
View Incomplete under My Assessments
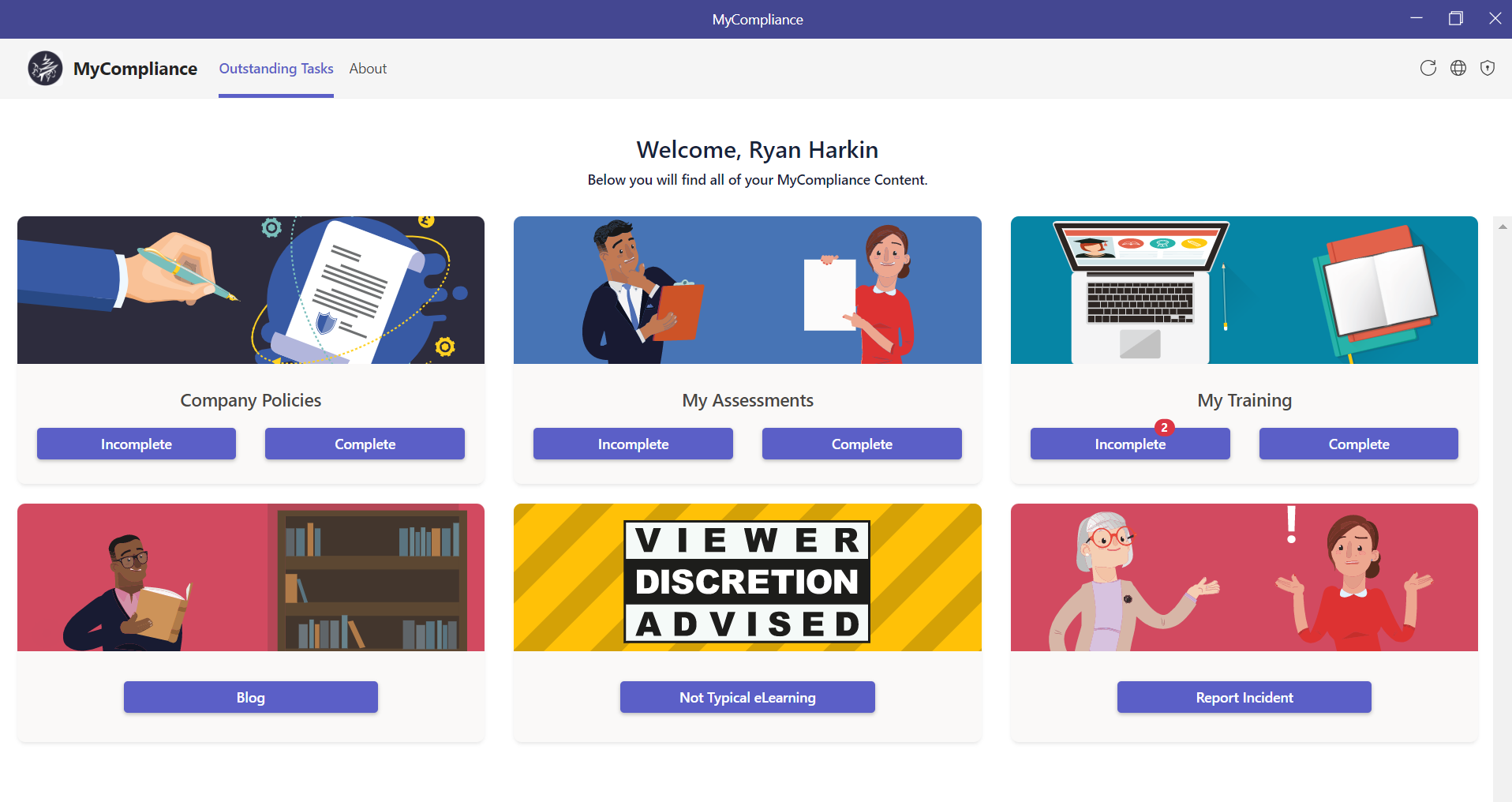[633, 444]
